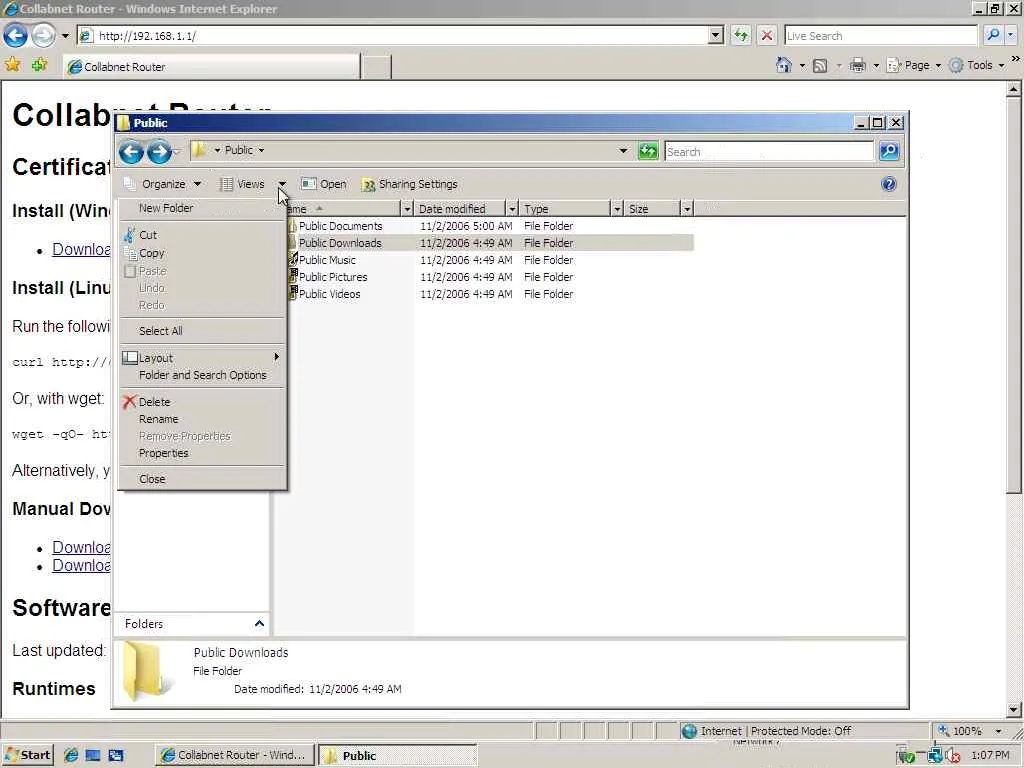This screenshot has height=768, width=1024.
Task: Open IE zoom level 100% dropdown
Action: pos(998,731)
